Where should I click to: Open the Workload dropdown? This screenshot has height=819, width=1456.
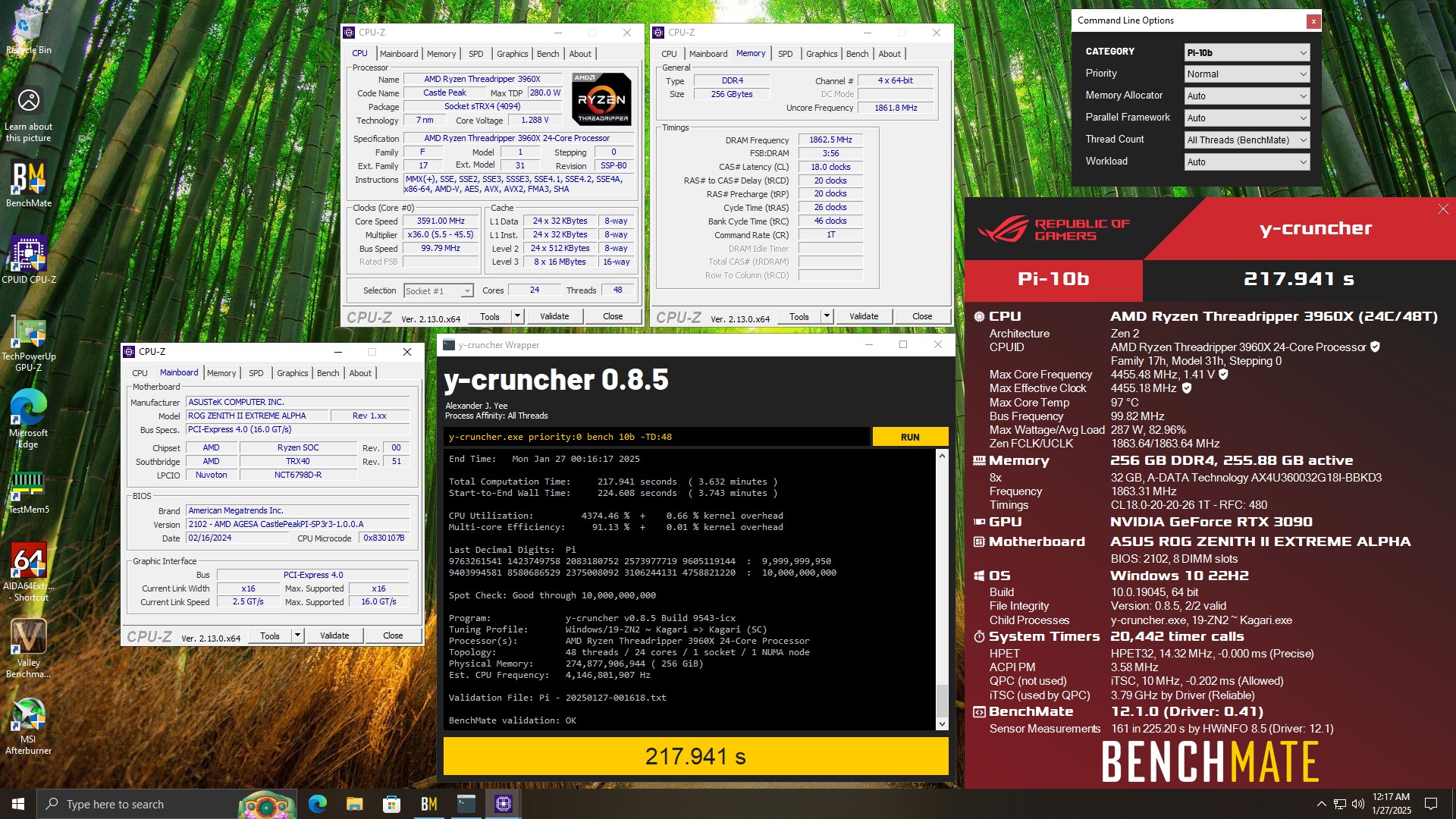pos(1247,162)
